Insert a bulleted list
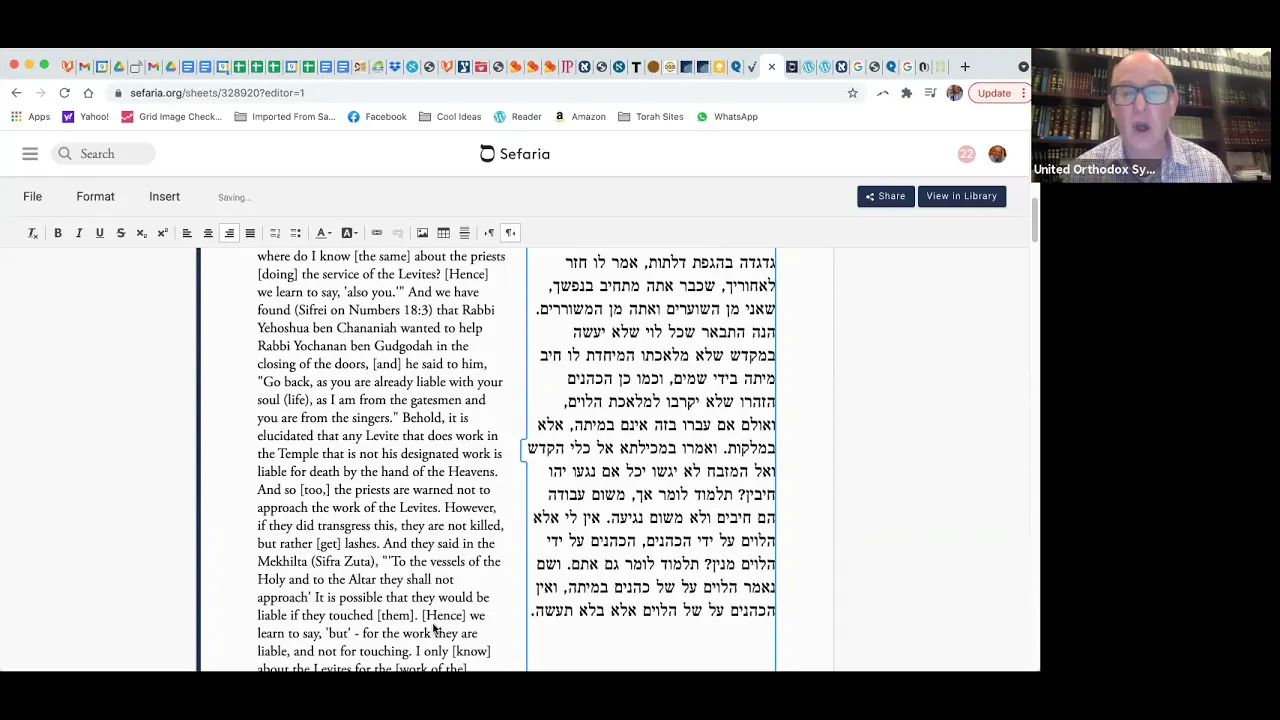Image resolution: width=1280 pixels, height=720 pixels. (296, 233)
